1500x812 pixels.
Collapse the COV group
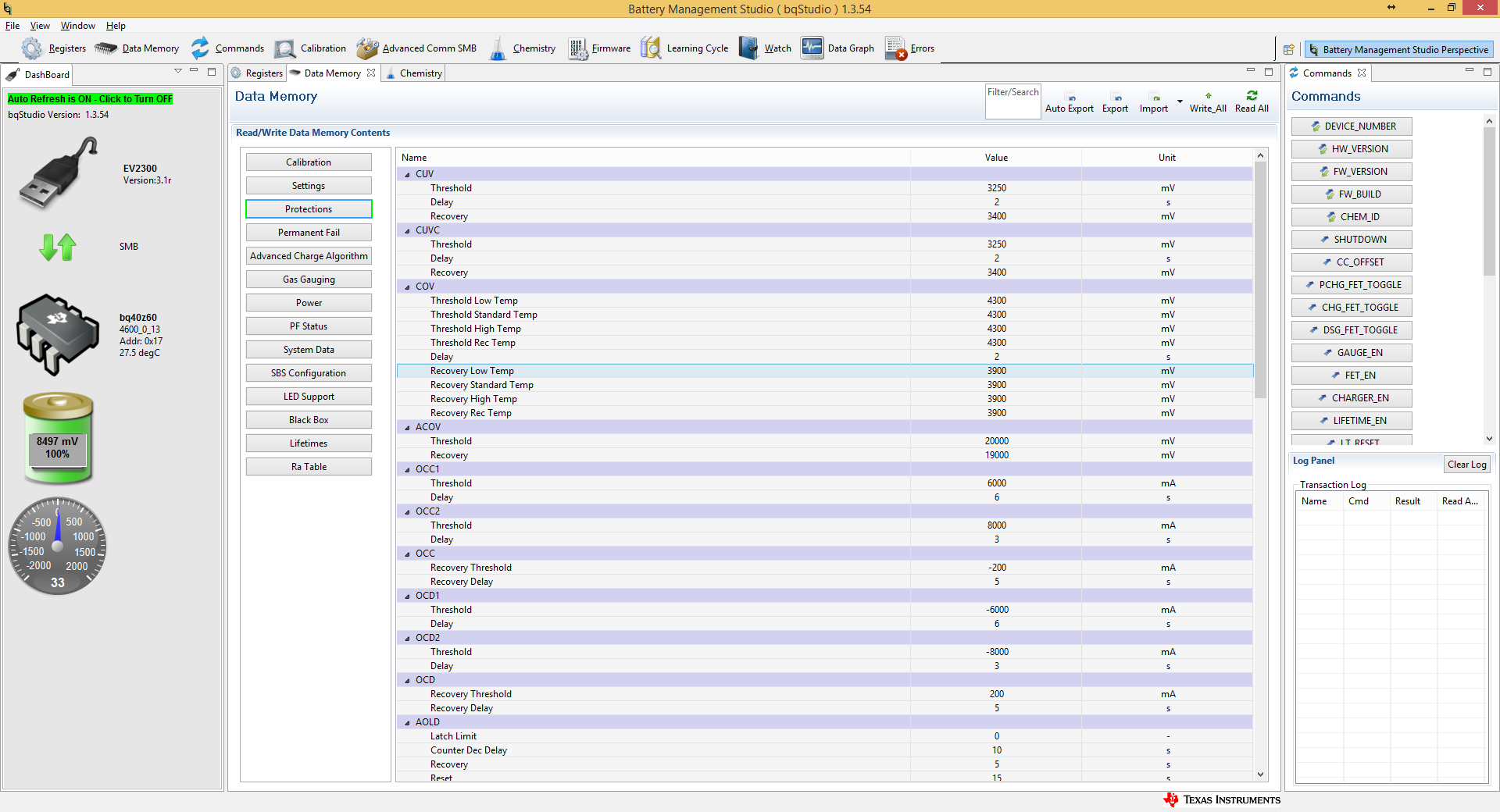407,287
